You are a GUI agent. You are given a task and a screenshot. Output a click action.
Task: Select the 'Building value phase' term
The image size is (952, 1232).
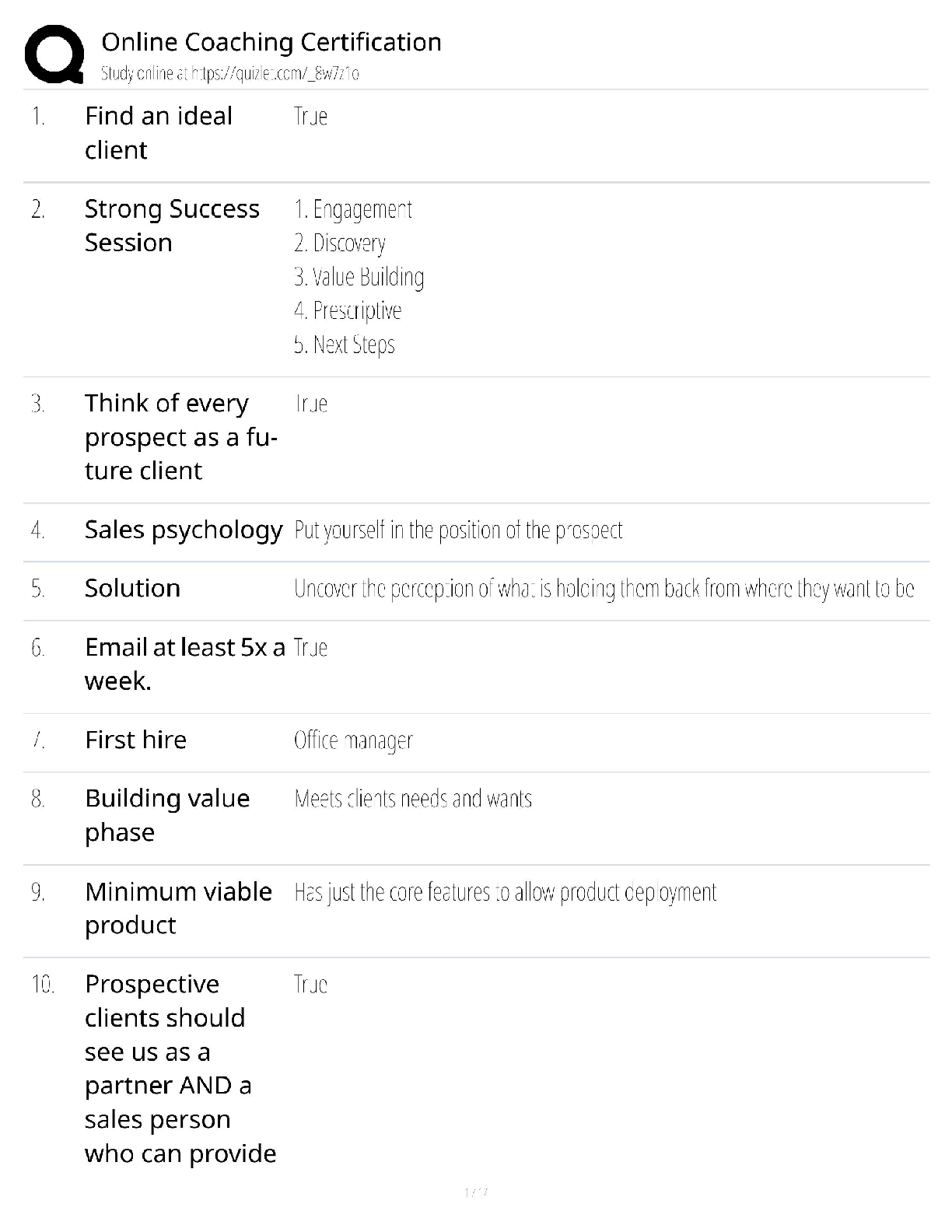coord(167,815)
